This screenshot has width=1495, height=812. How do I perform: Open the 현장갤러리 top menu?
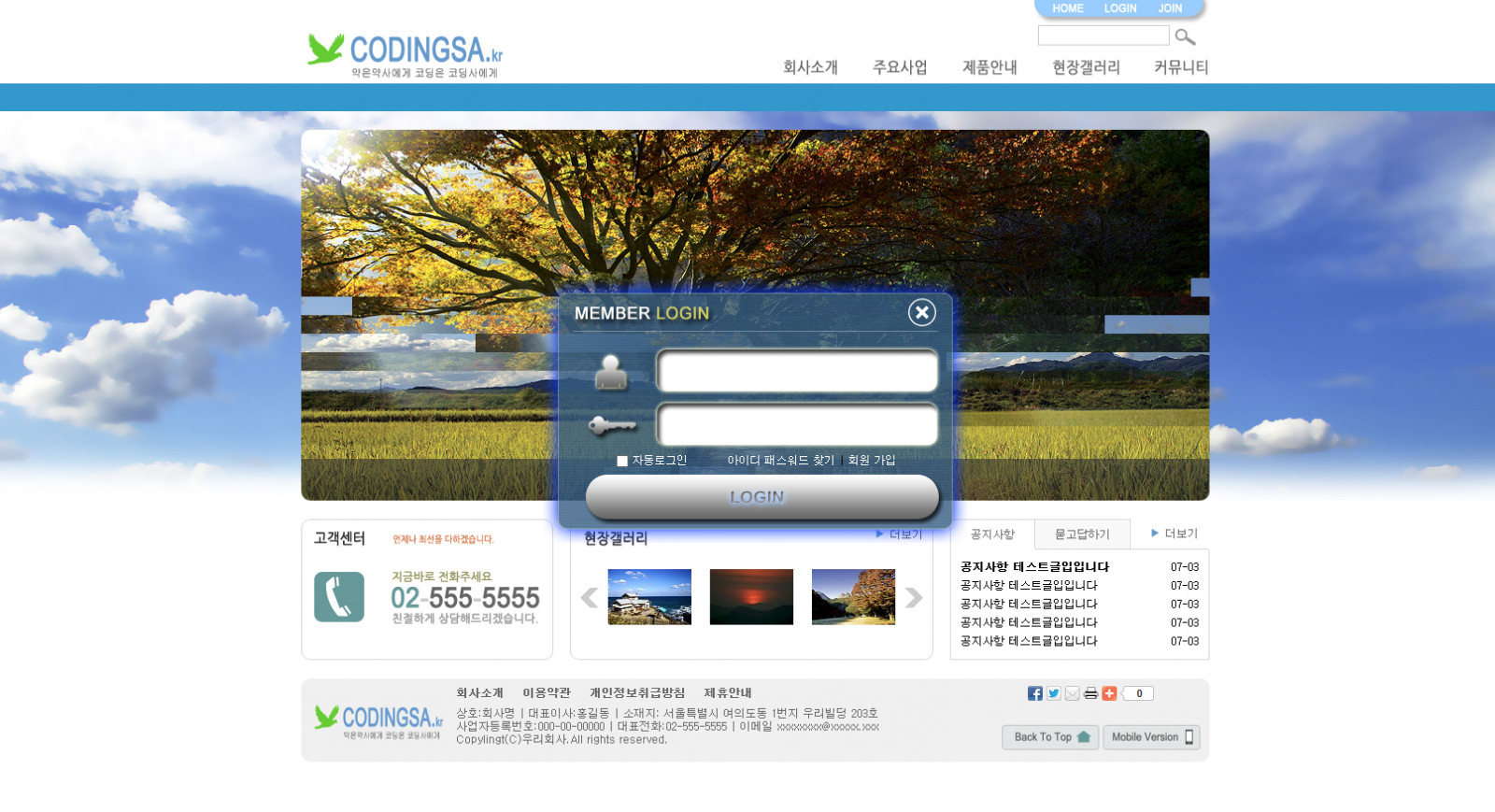pyautogui.click(x=1086, y=67)
